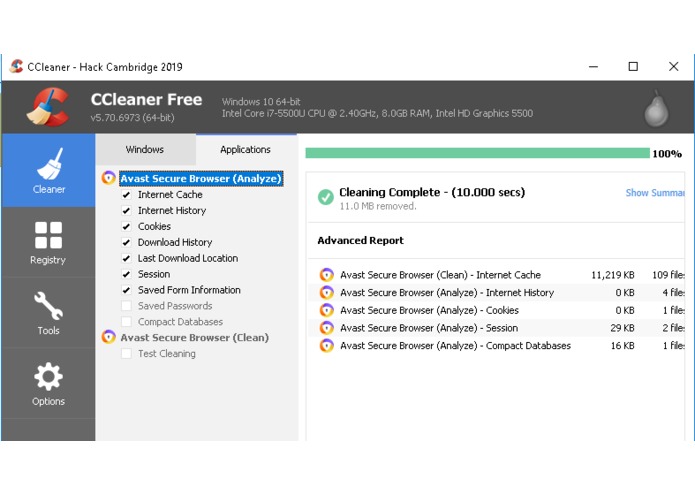This screenshot has height=494, width=695.
Task: Select the Compact Databases report row text
Action: [x=456, y=346]
